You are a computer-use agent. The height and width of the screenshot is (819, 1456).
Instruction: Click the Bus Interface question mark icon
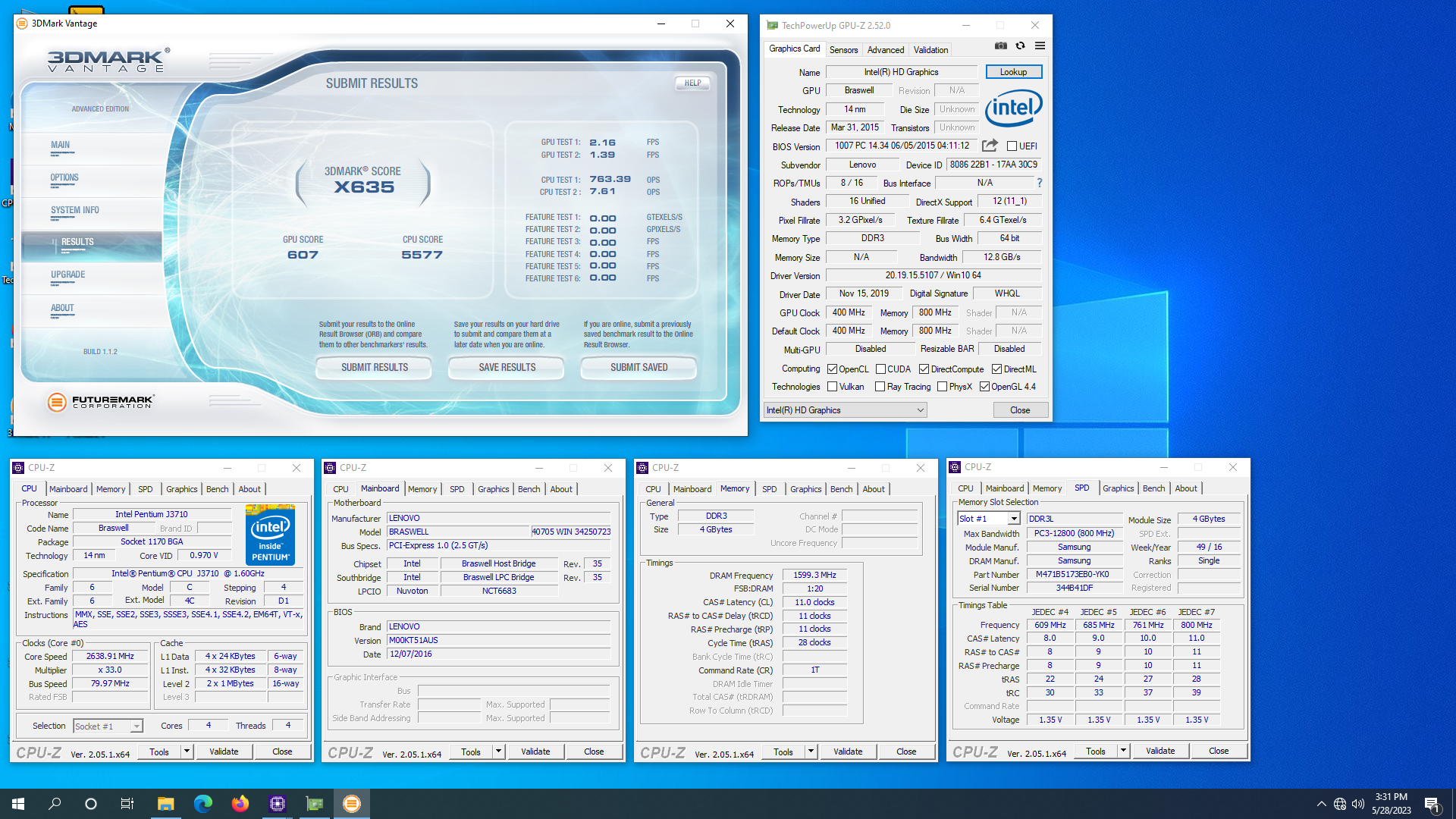click(1040, 183)
